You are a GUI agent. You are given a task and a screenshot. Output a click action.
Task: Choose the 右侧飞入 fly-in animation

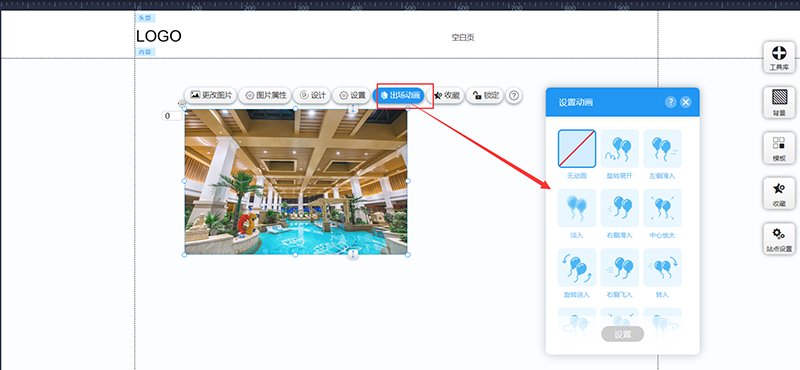tap(619, 267)
